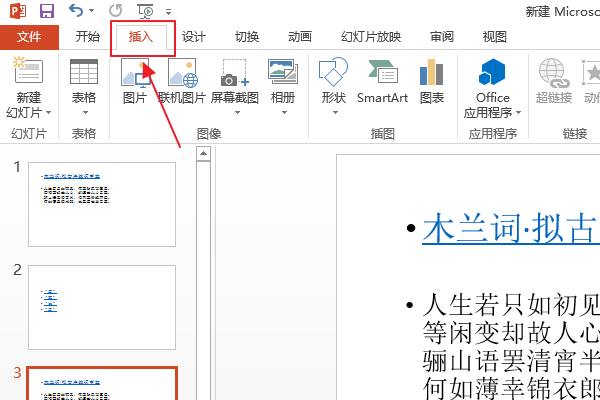The width and height of the screenshot is (600, 400).
Task: Click the text line starting with 骊山语罢清宵半
Action: click(x=511, y=361)
